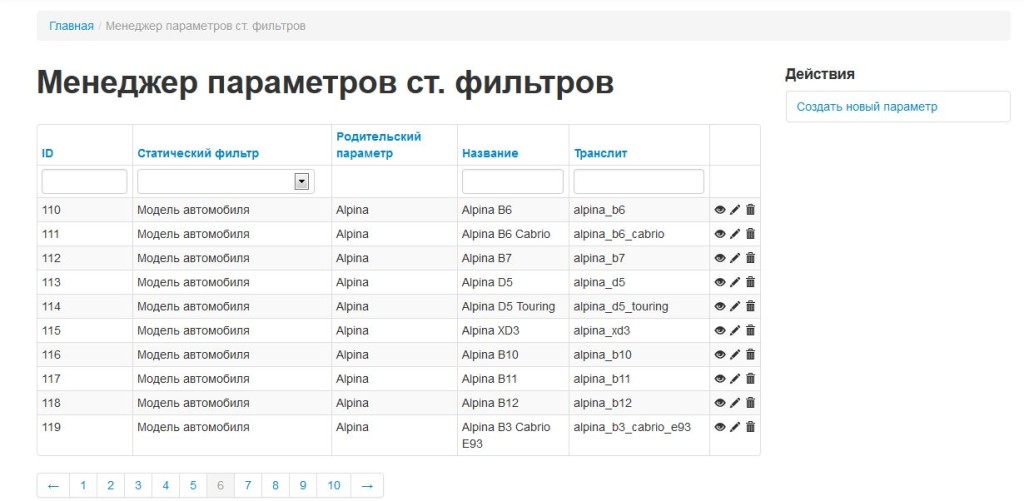Image resolution: width=1024 pixels, height=501 pixels.
Task: Delete Alpina B6 Cabrio row trash icon
Action: pyautogui.click(x=750, y=234)
